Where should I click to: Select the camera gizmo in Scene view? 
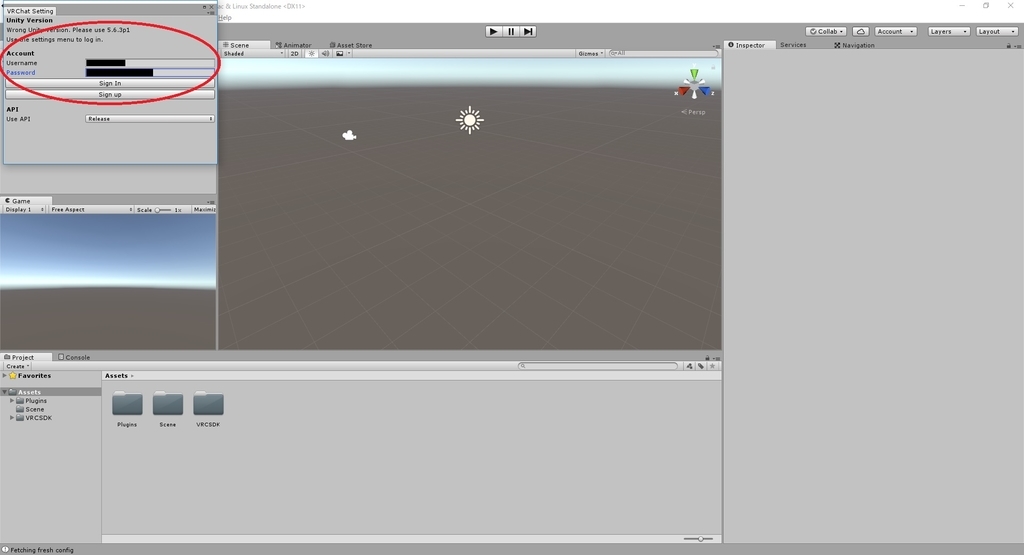349,135
